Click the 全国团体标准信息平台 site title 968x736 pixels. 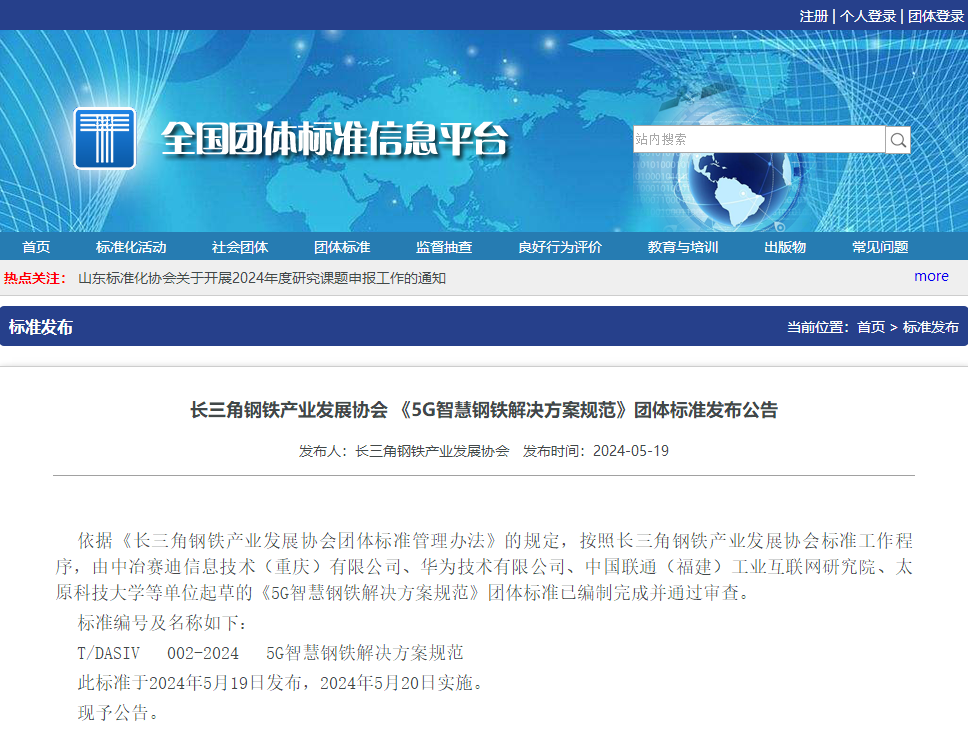(x=335, y=139)
